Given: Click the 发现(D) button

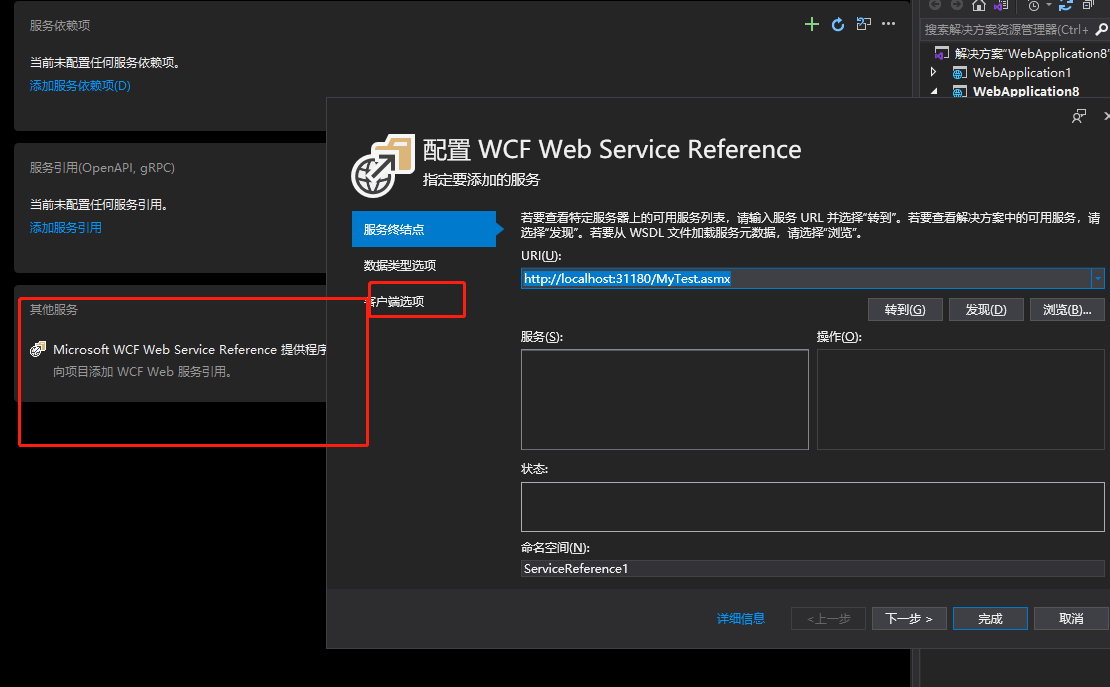Looking at the screenshot, I should point(986,310).
